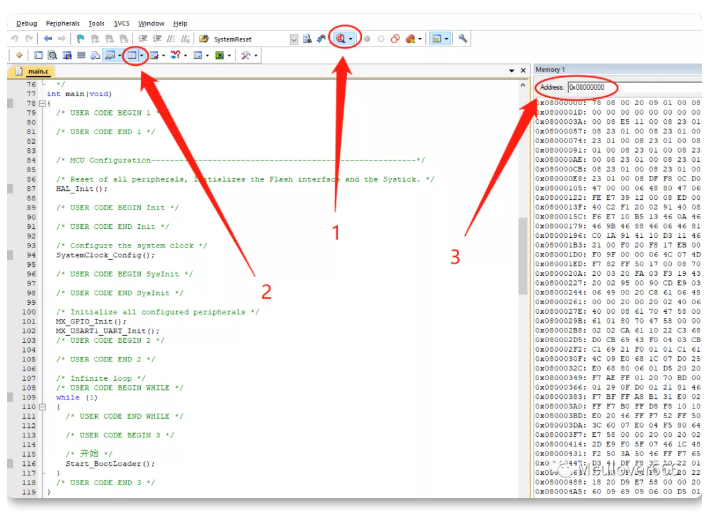Click the Undo icon in toolbar
718x517 pixels.
[x=15, y=39]
